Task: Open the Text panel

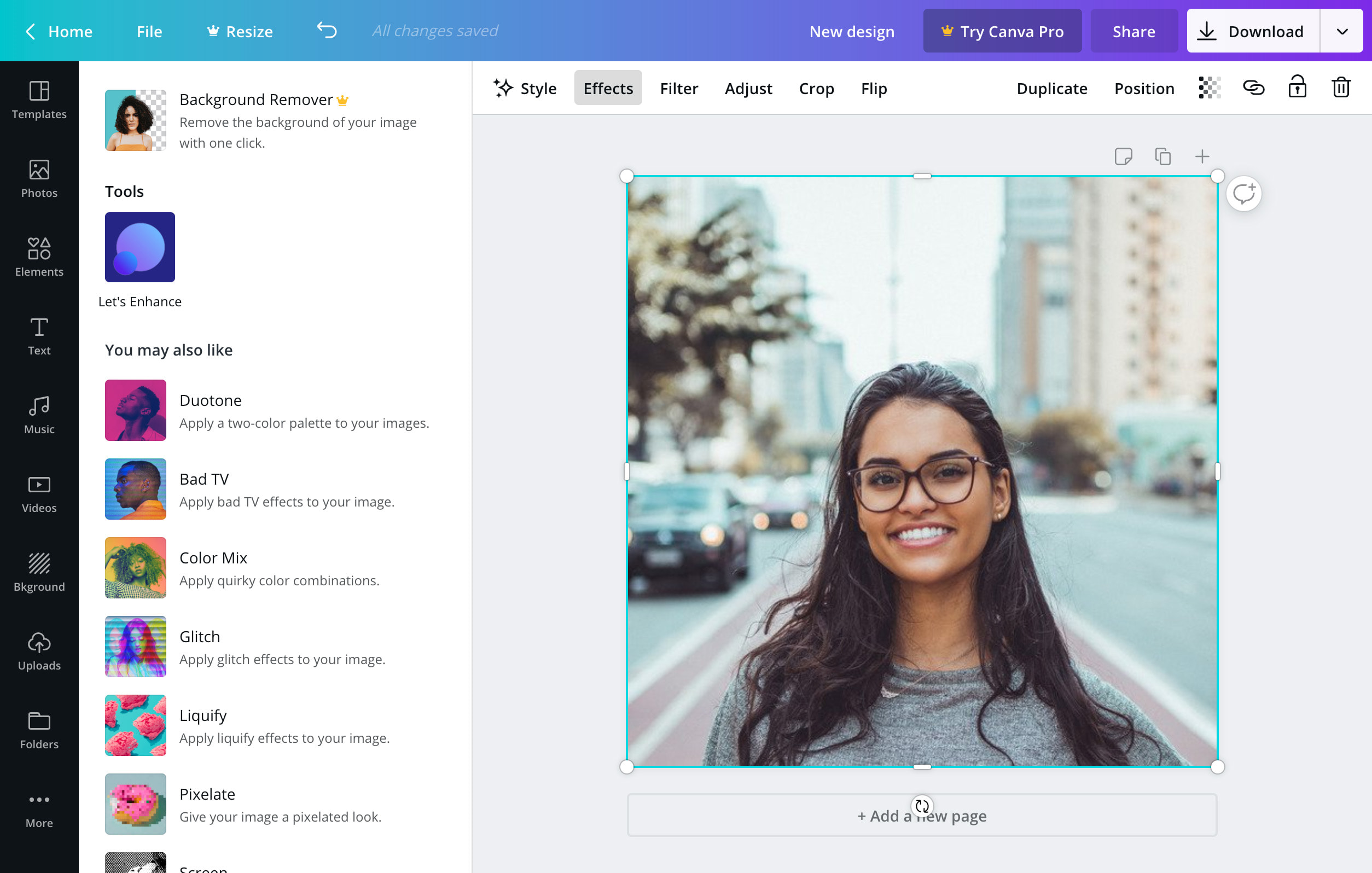Action: coord(39,336)
